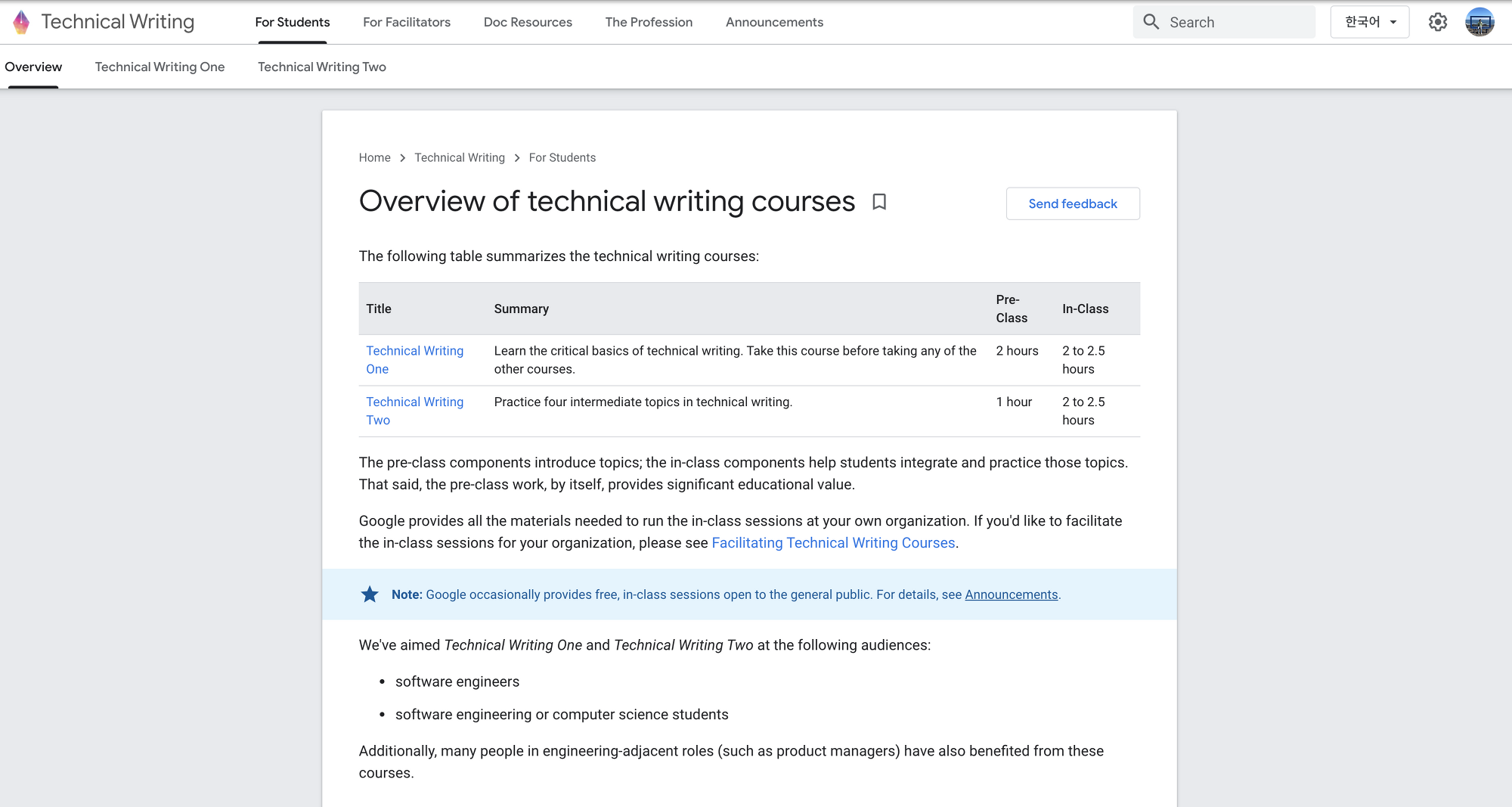1512x807 pixels.
Task: Open the Doc Resources tab
Action: pos(528,22)
